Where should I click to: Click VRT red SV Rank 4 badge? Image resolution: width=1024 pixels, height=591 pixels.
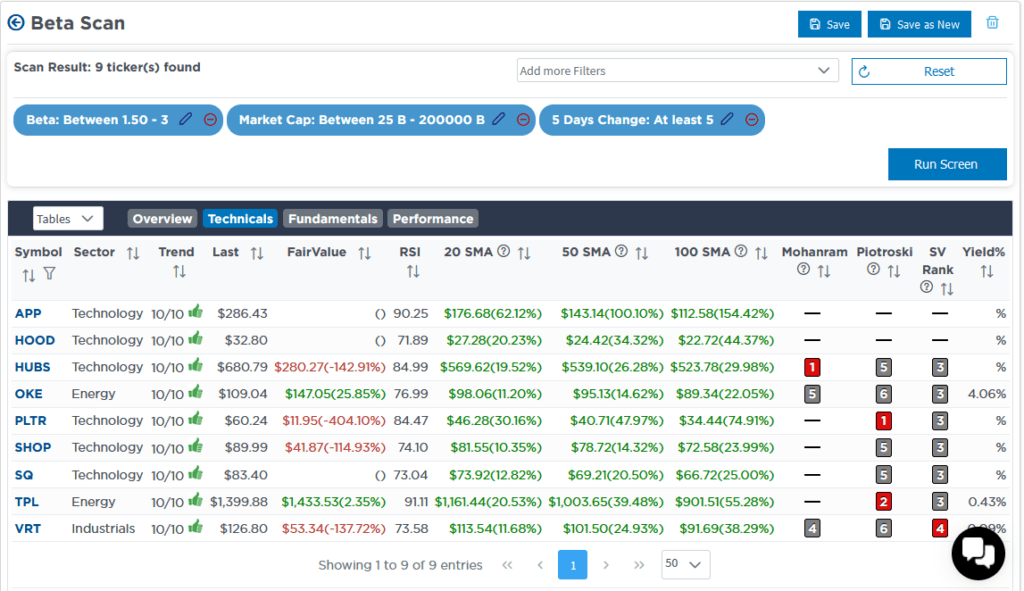[940, 528]
